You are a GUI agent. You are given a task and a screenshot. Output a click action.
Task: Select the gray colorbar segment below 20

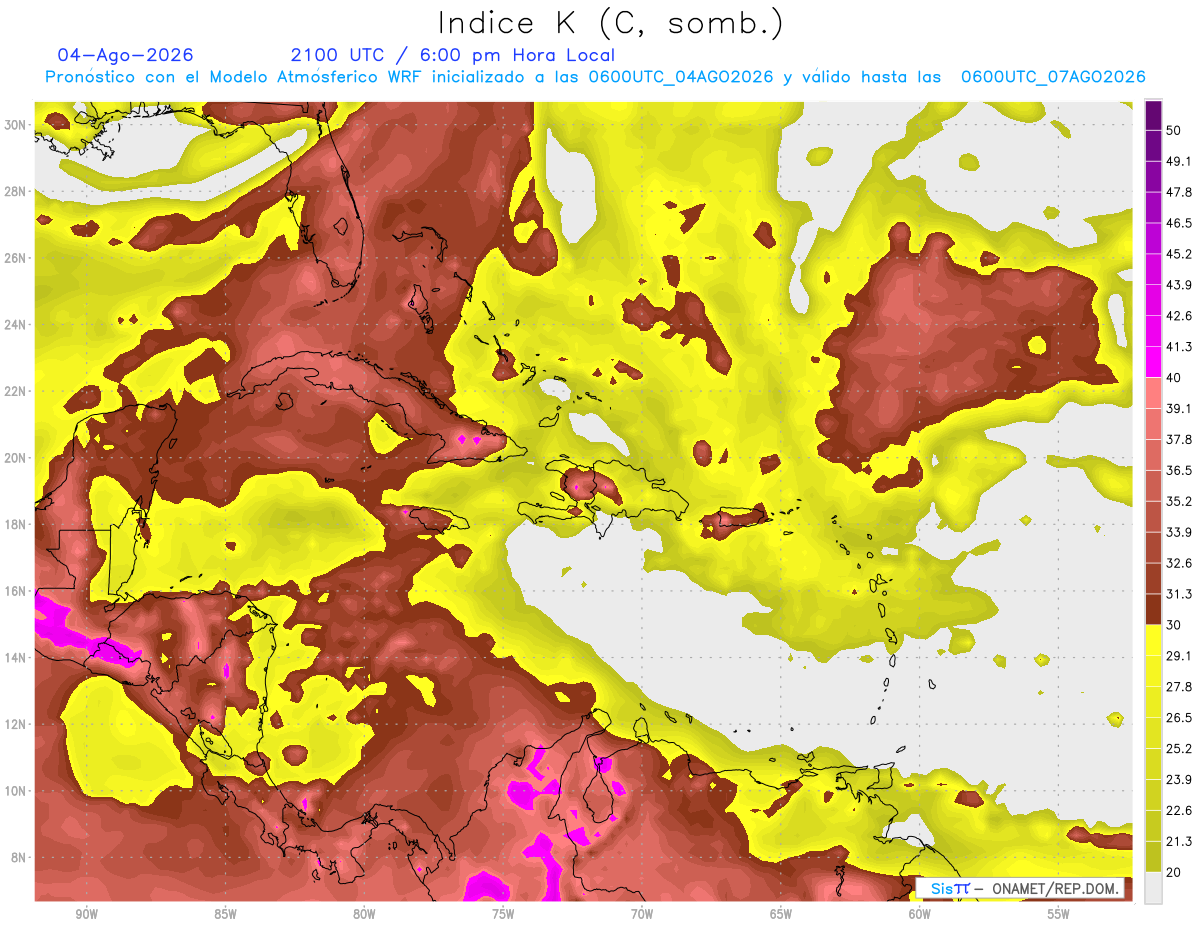click(x=1153, y=887)
